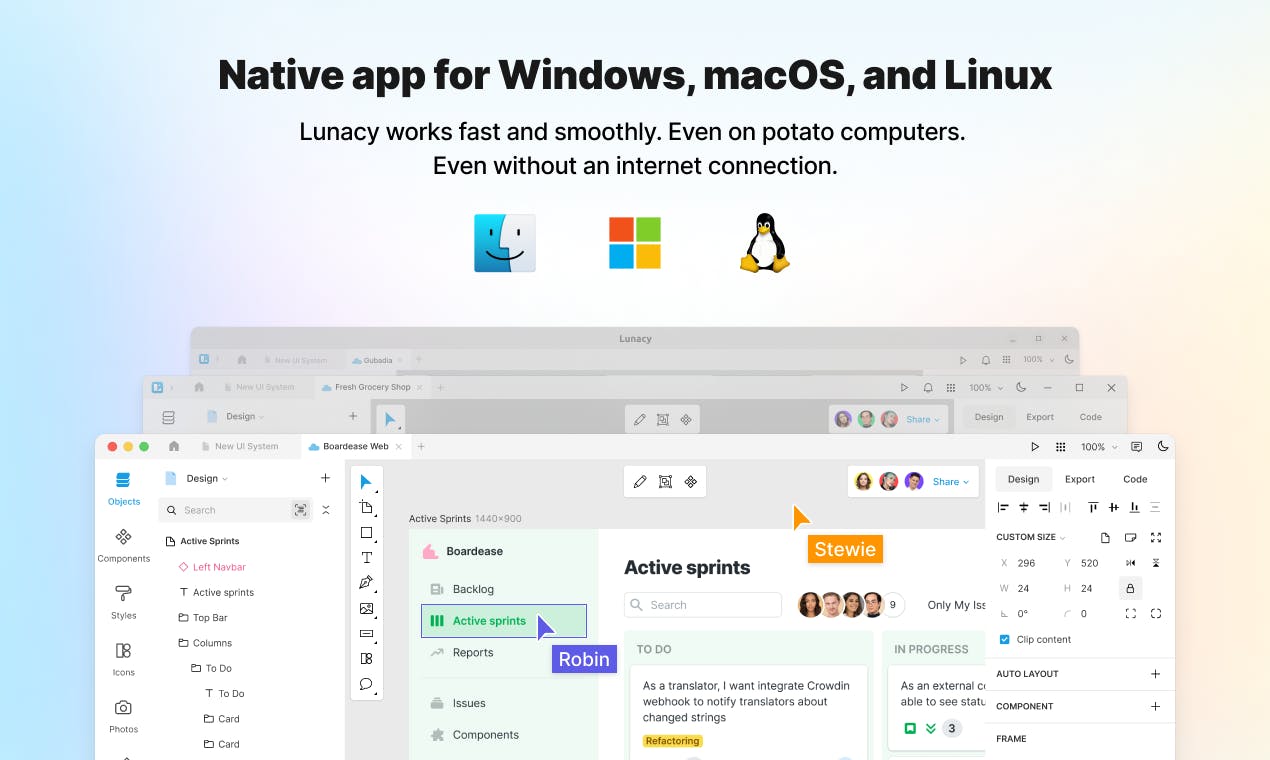Open the Share dropdown in front window
This screenshot has width=1270, height=760.
click(950, 482)
